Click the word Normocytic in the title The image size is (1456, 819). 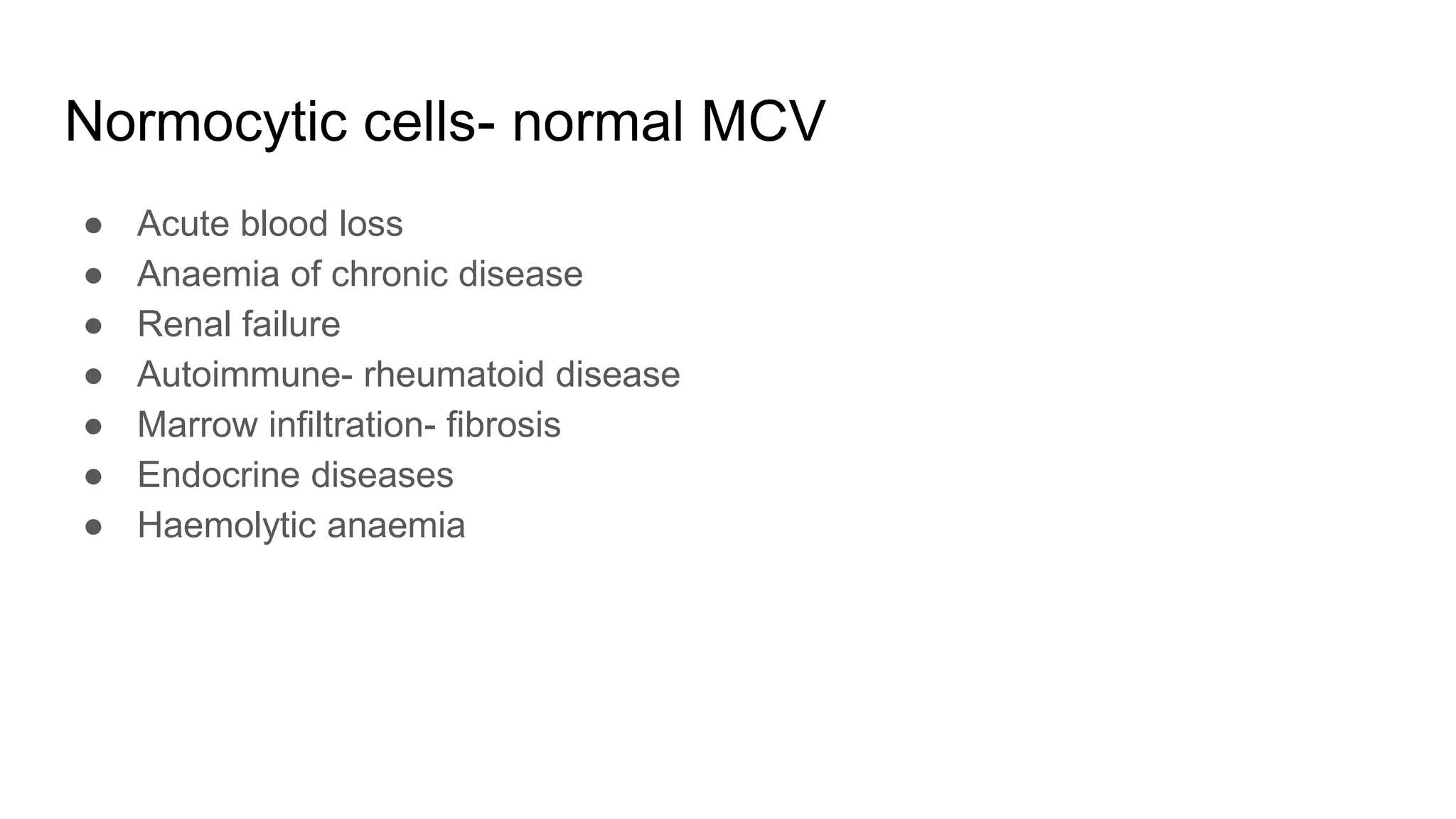pos(206,122)
